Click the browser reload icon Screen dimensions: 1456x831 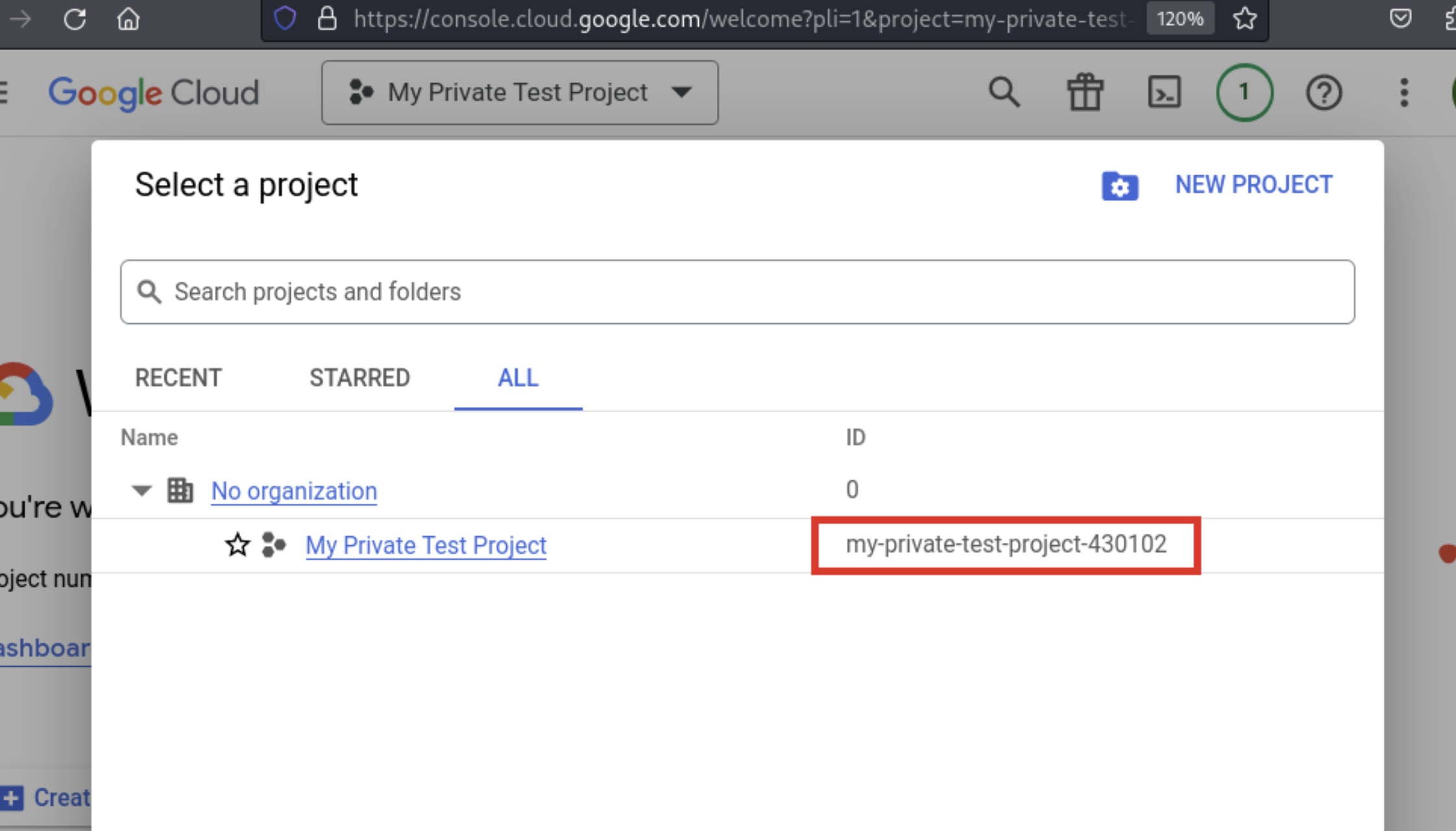tap(75, 19)
